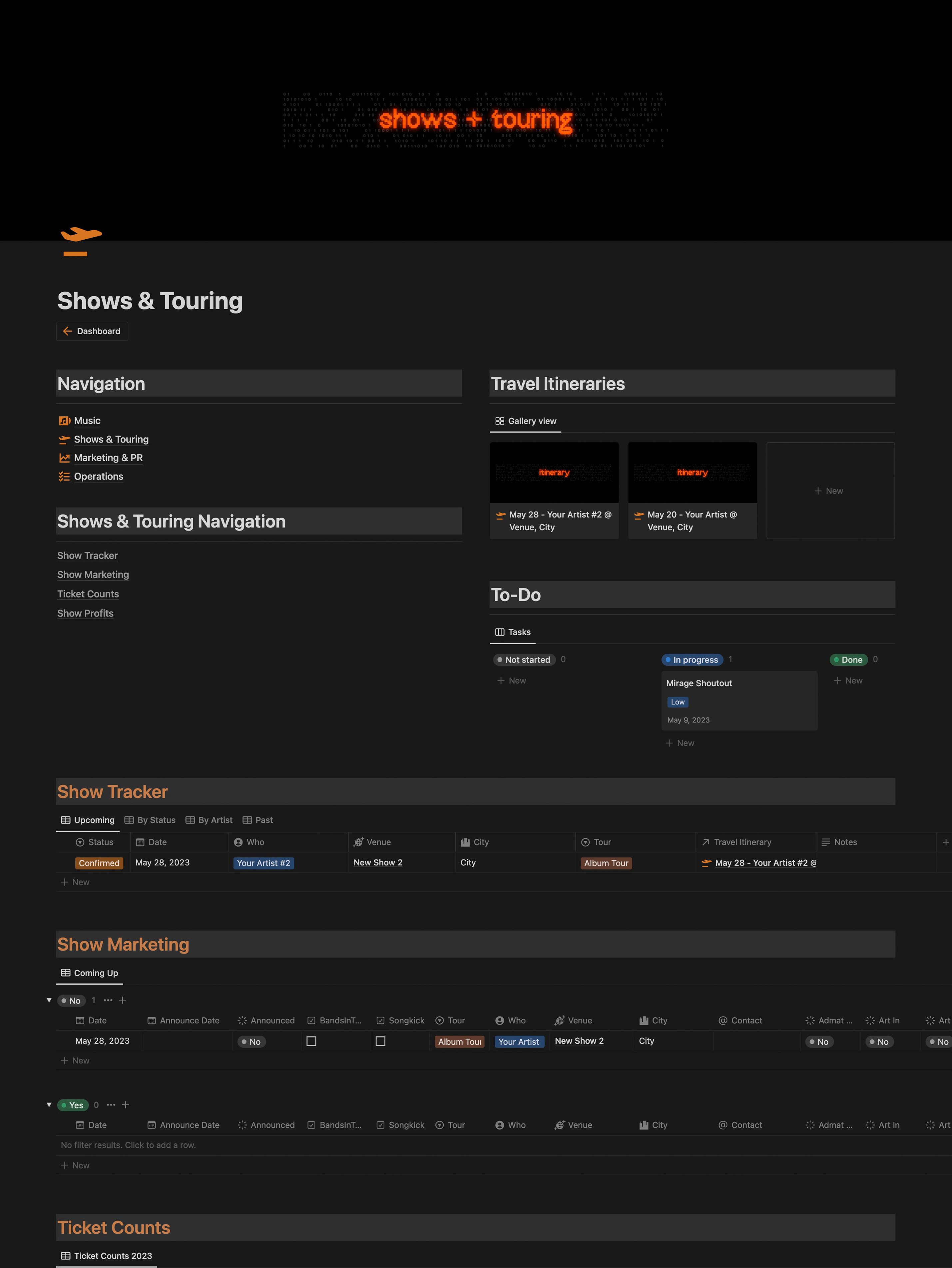Click the three-dots icon beside the No group

(108, 1000)
